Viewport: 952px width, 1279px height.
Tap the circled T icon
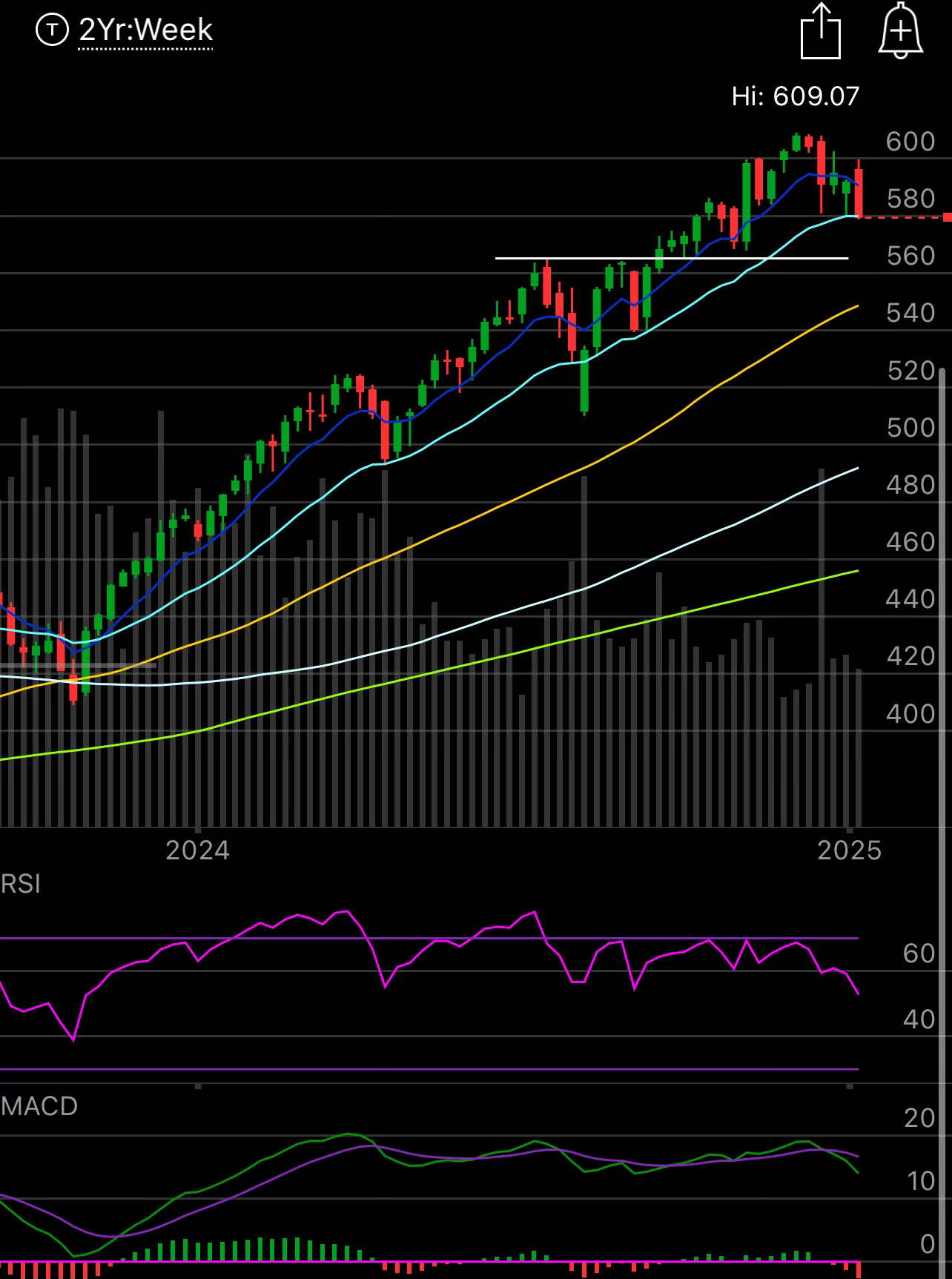click(52, 30)
